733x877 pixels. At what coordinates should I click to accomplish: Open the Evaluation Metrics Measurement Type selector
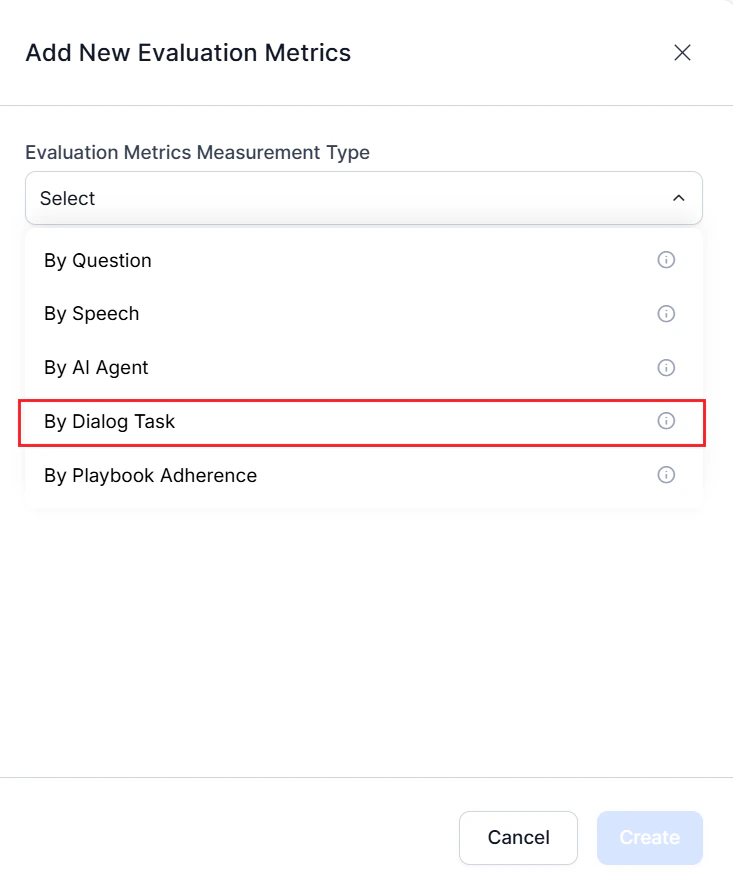pyautogui.click(x=364, y=198)
